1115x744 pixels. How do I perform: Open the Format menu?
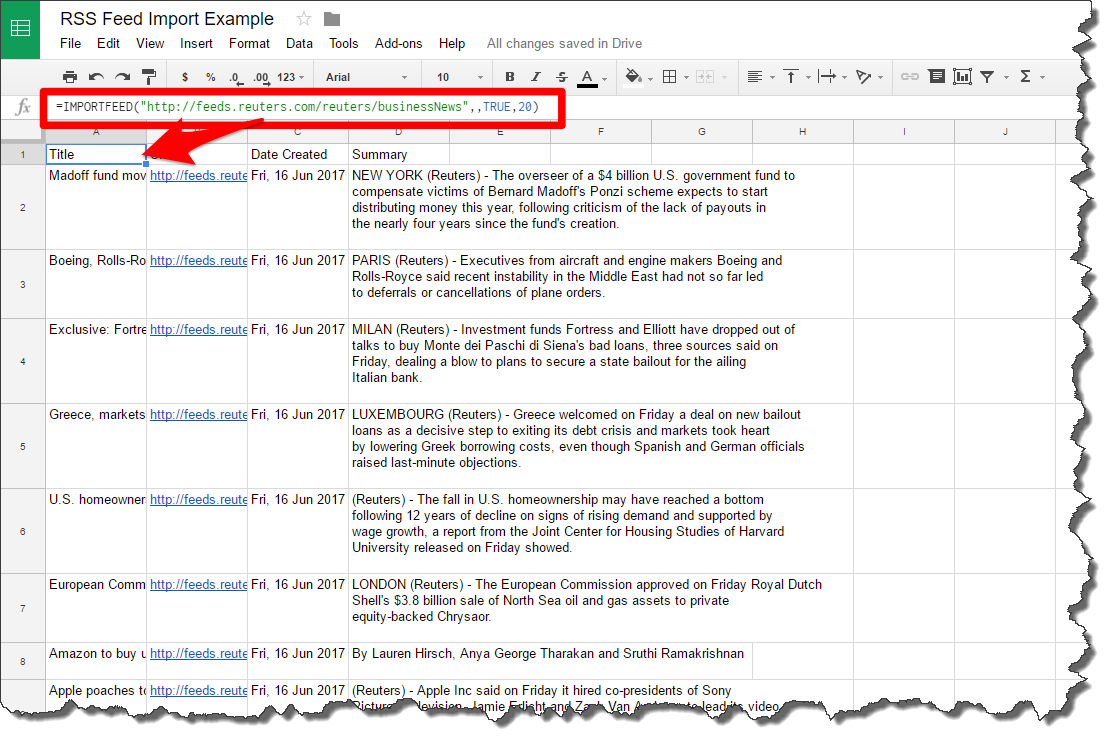[x=249, y=43]
